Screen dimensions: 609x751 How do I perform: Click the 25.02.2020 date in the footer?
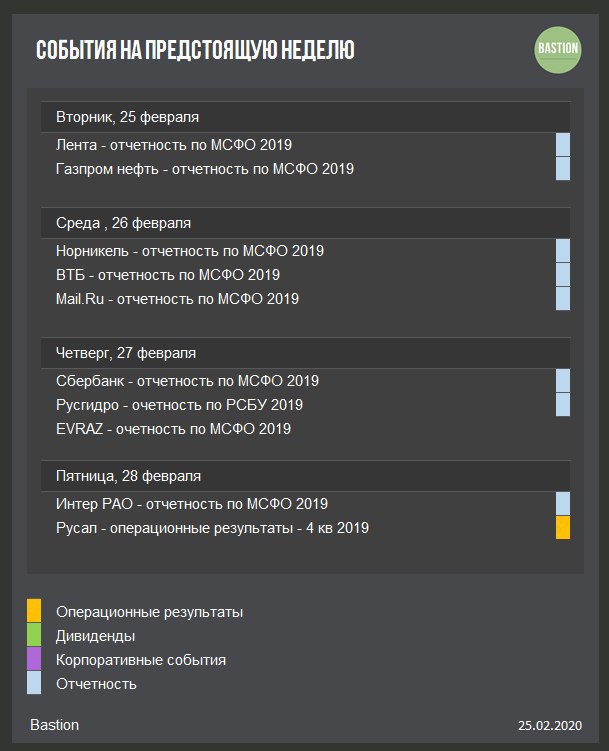tap(549, 725)
